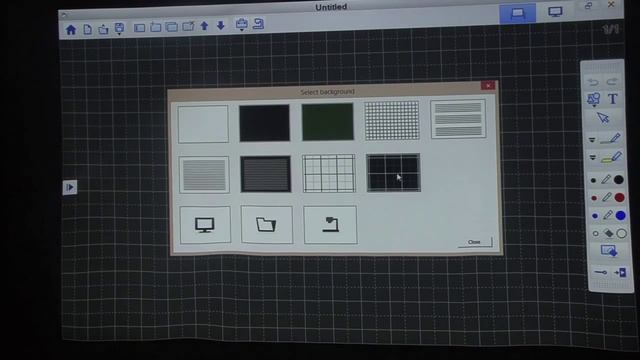Select the custom pen tool
The height and width of the screenshot is (360, 640).
pos(611,139)
